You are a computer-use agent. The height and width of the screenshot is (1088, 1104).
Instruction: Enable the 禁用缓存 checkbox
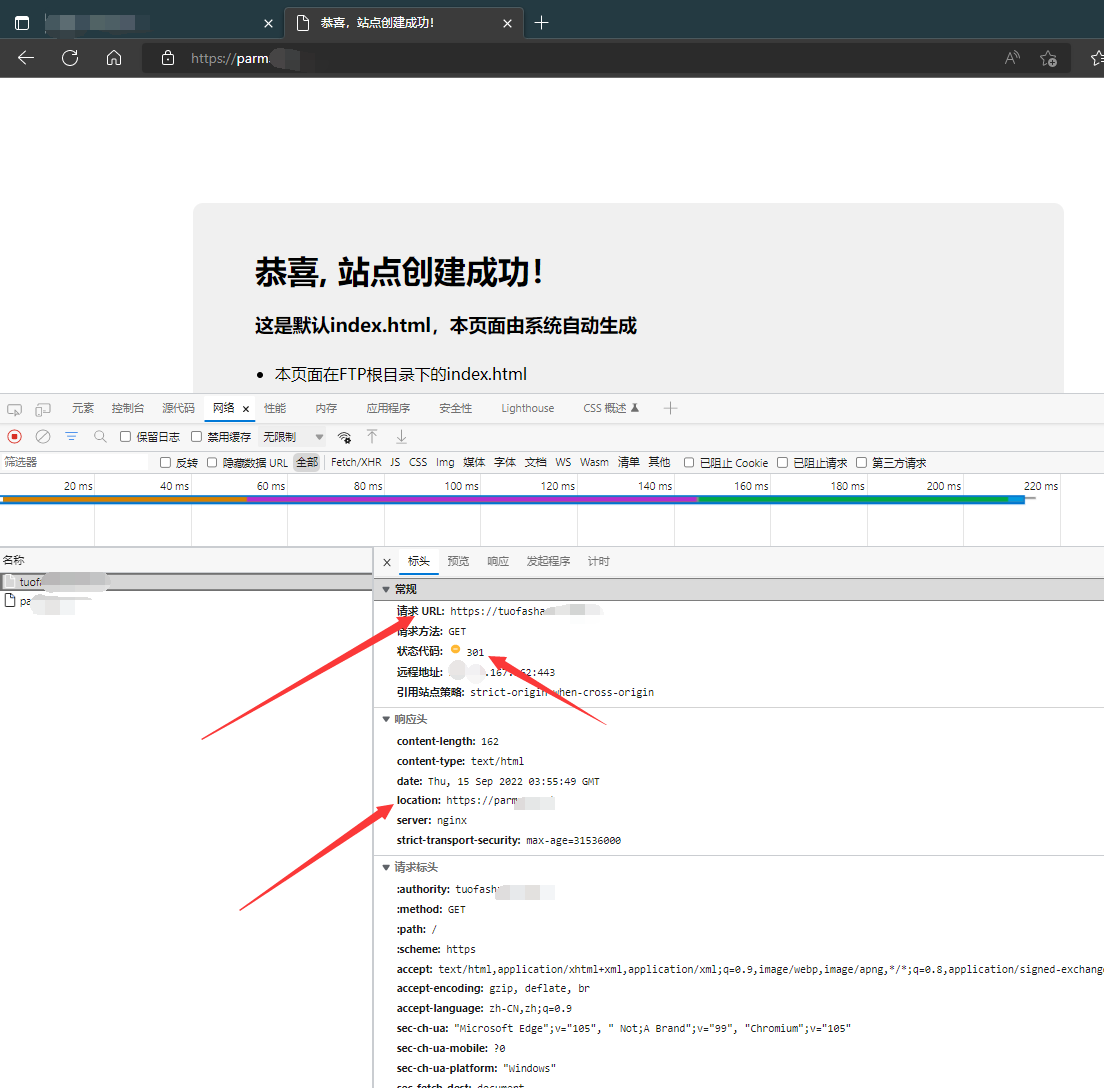(x=196, y=437)
